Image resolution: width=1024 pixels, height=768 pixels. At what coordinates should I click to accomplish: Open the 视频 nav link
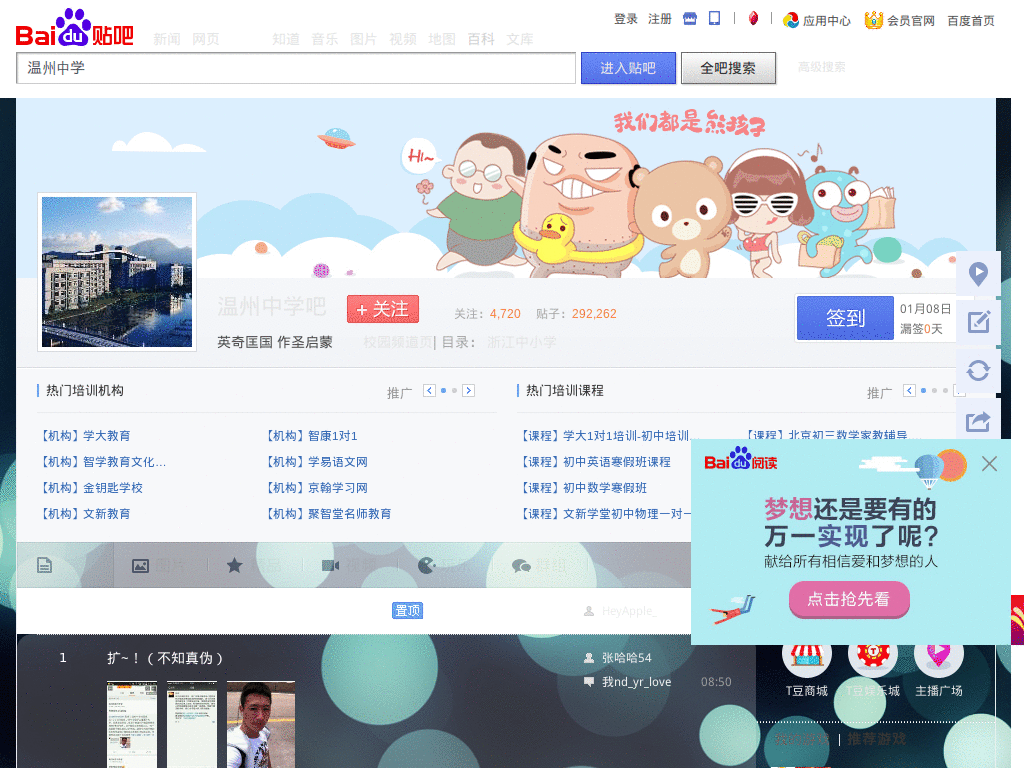tap(402, 39)
